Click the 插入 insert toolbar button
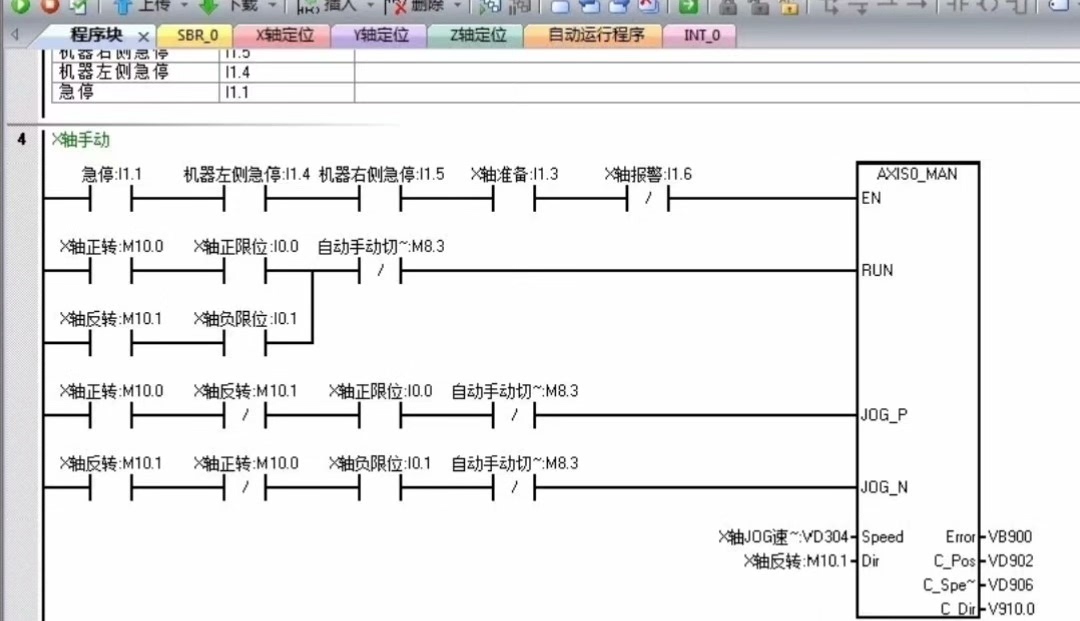 point(328,6)
